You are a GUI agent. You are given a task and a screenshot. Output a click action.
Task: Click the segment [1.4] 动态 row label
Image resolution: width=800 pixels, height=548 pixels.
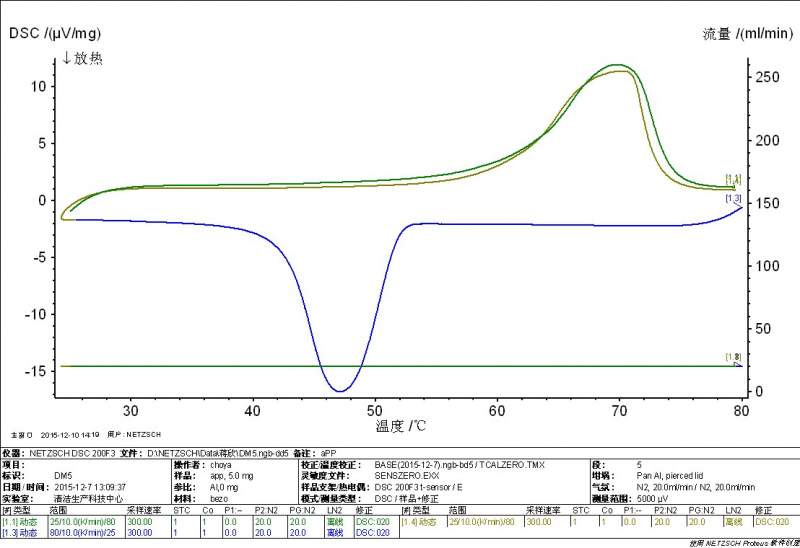click(419, 522)
